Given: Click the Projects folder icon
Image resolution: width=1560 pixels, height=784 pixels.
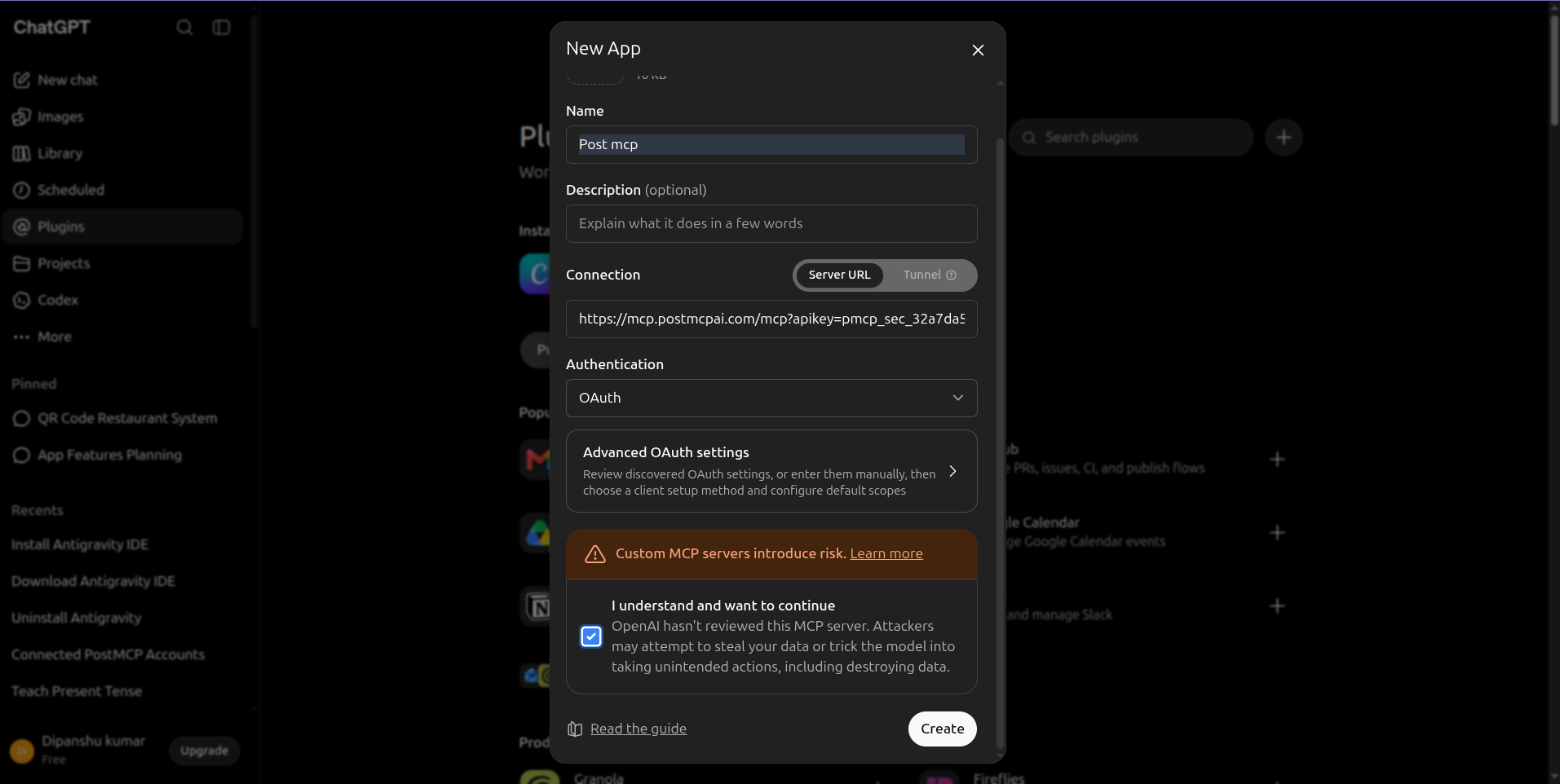Looking at the screenshot, I should click(22, 263).
